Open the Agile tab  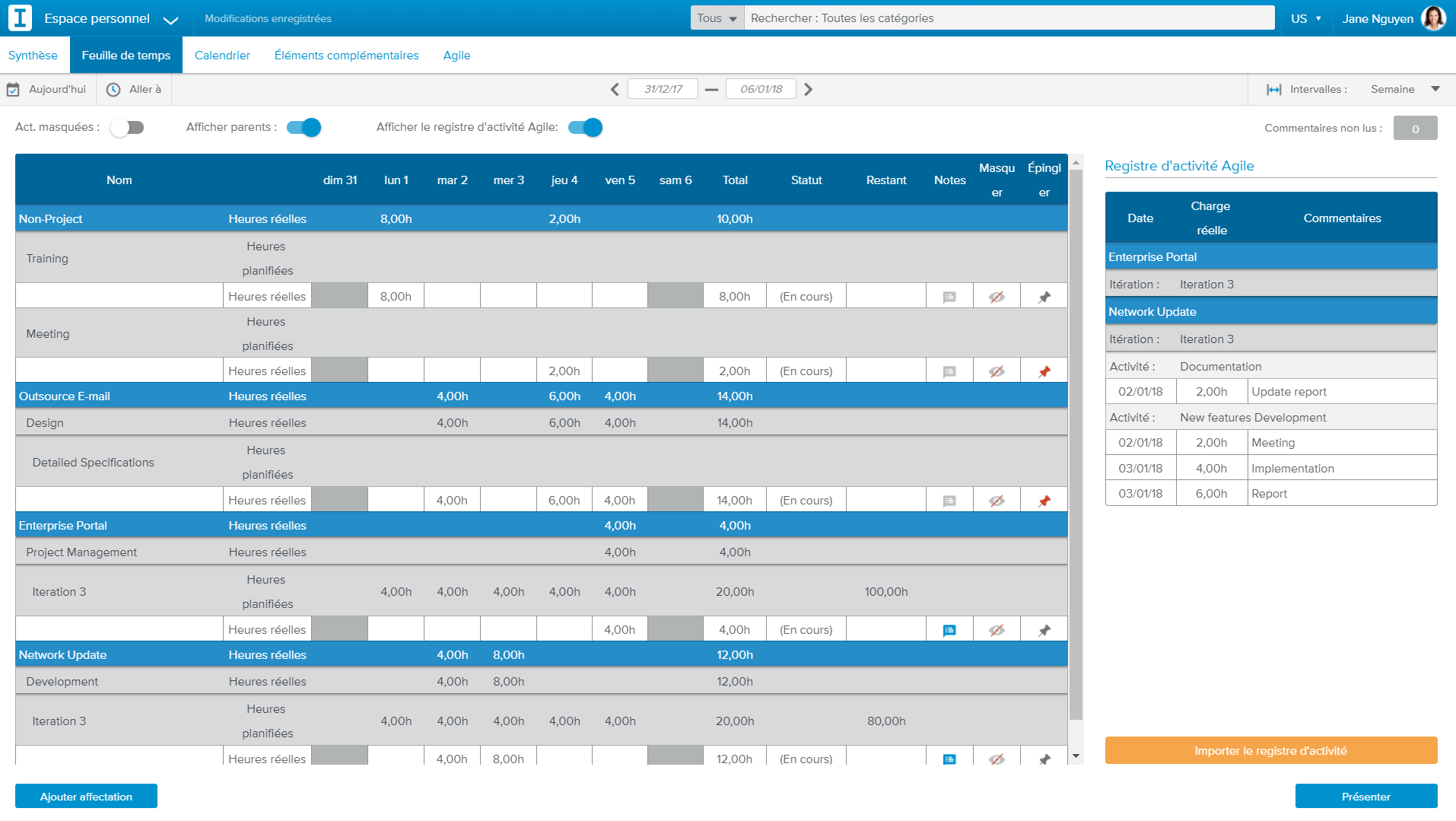pyautogui.click(x=456, y=55)
